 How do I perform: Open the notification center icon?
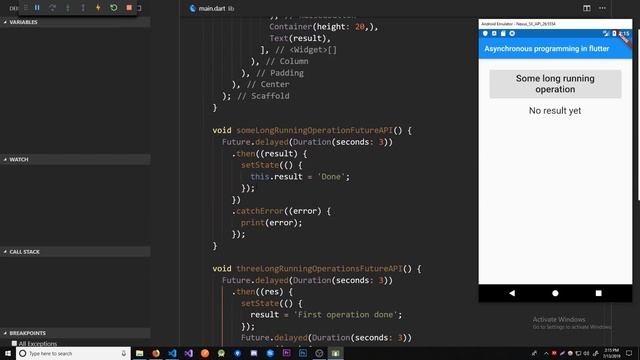[629, 353]
